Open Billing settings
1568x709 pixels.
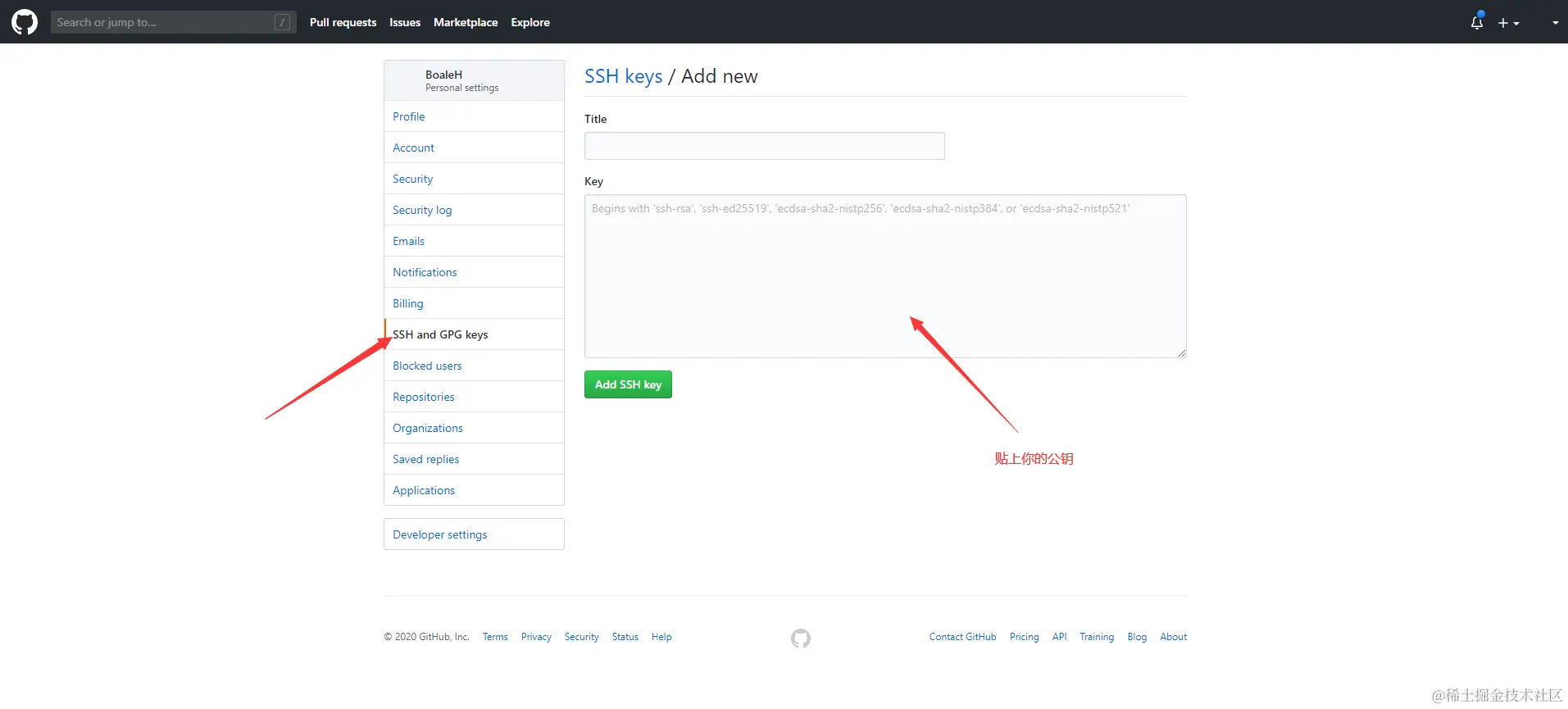pos(474,303)
